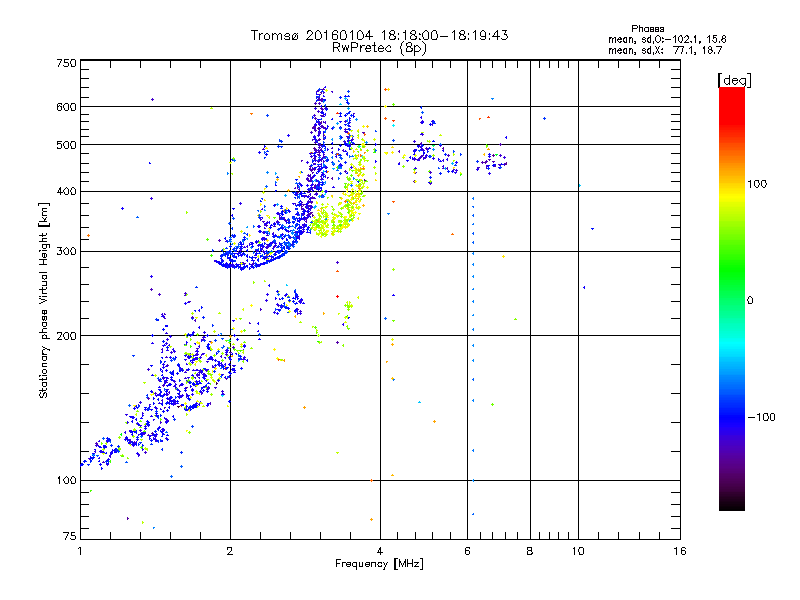Select the 'mean, sd,O:-102.1, 15.8' line
Image resolution: width=800 pixels, height=600 pixels.
[x=667, y=39]
